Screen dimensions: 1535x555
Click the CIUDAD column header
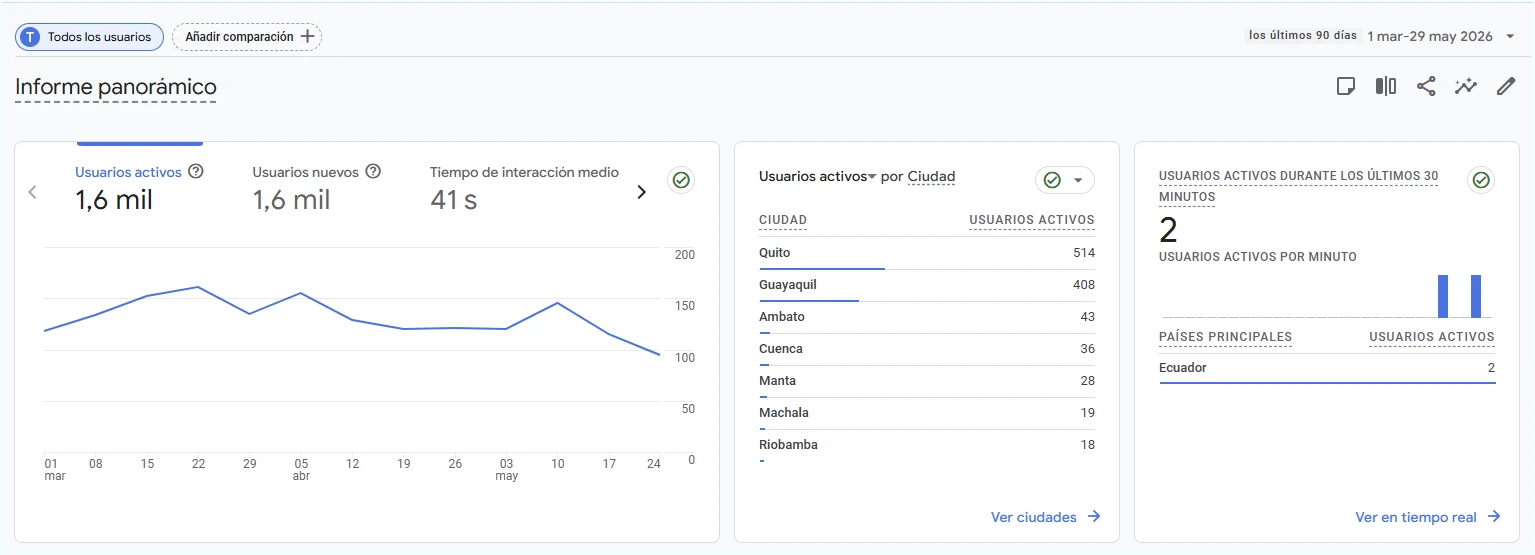pyautogui.click(x=783, y=220)
